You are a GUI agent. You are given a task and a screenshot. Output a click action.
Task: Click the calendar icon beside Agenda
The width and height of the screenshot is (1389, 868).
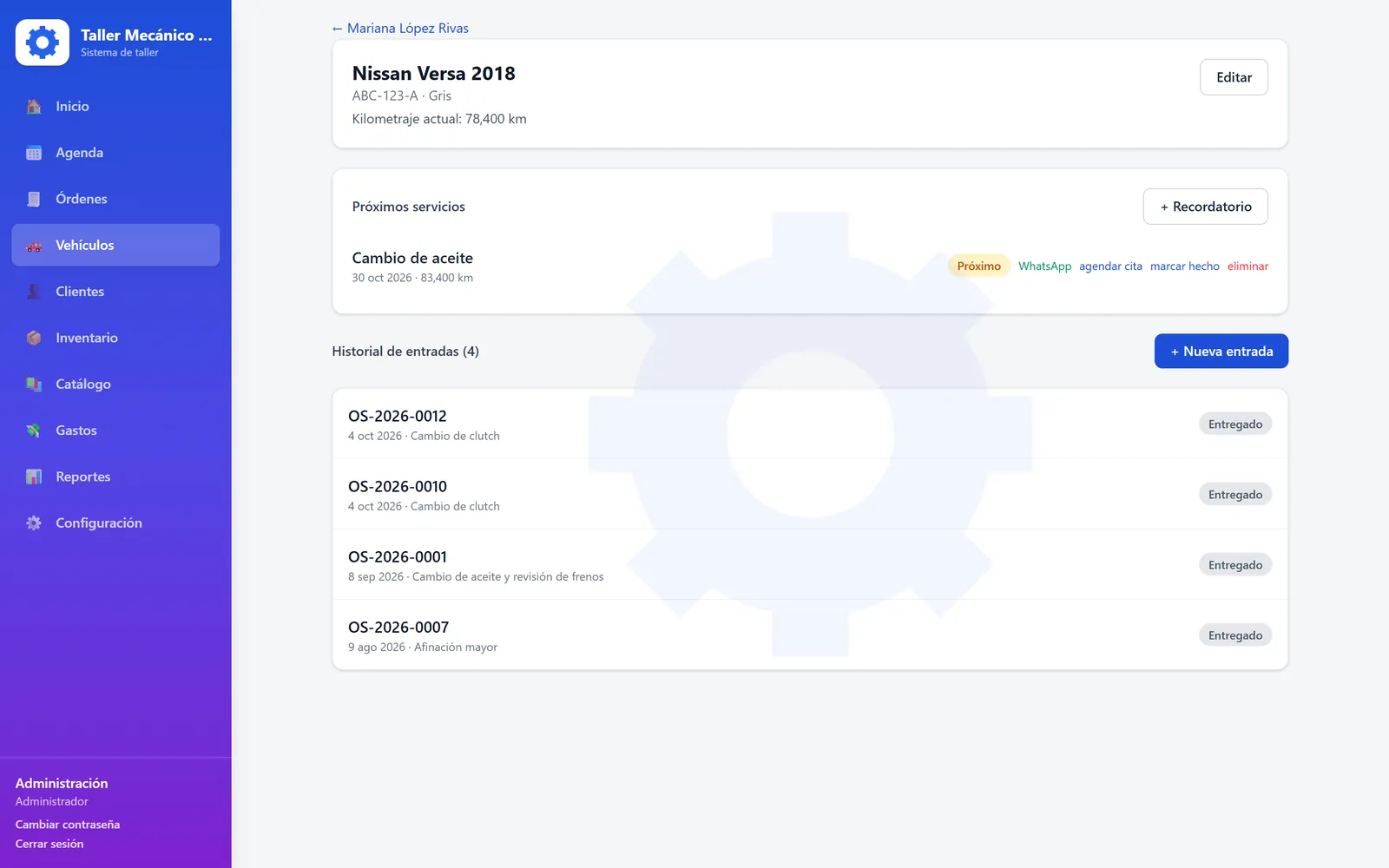[x=34, y=153]
